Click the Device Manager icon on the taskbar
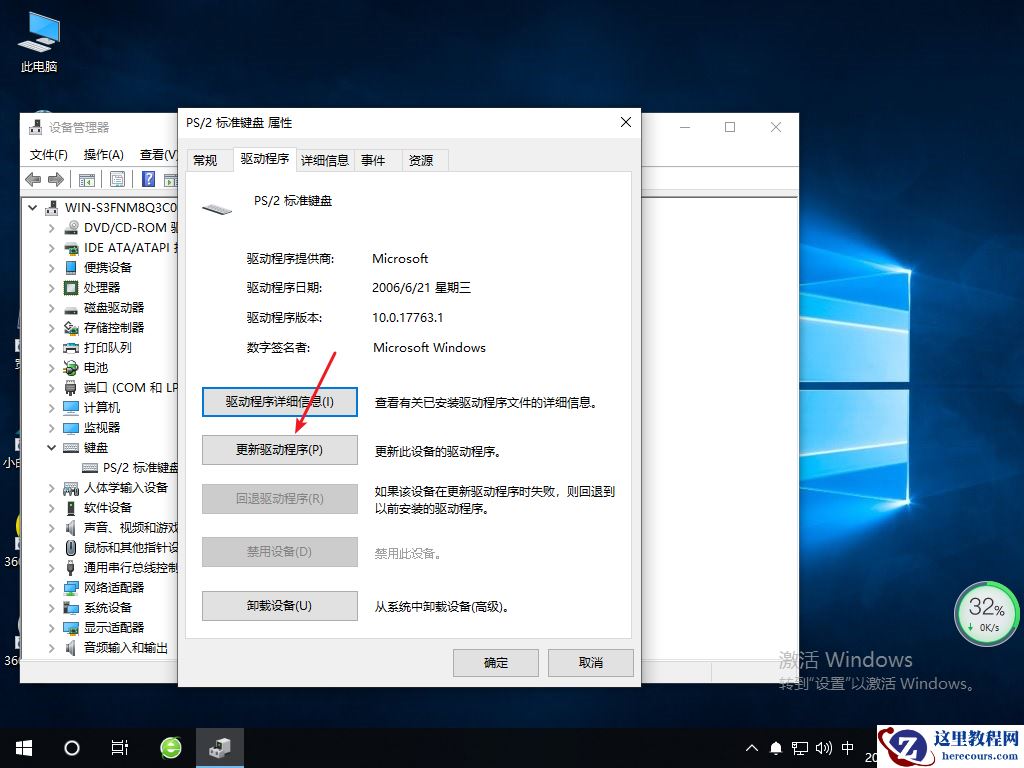The image size is (1024, 768). click(x=220, y=747)
